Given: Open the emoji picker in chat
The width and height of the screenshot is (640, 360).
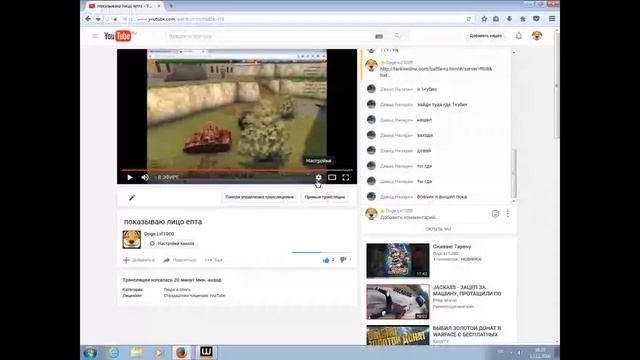Looking at the screenshot, I should pos(495,214).
